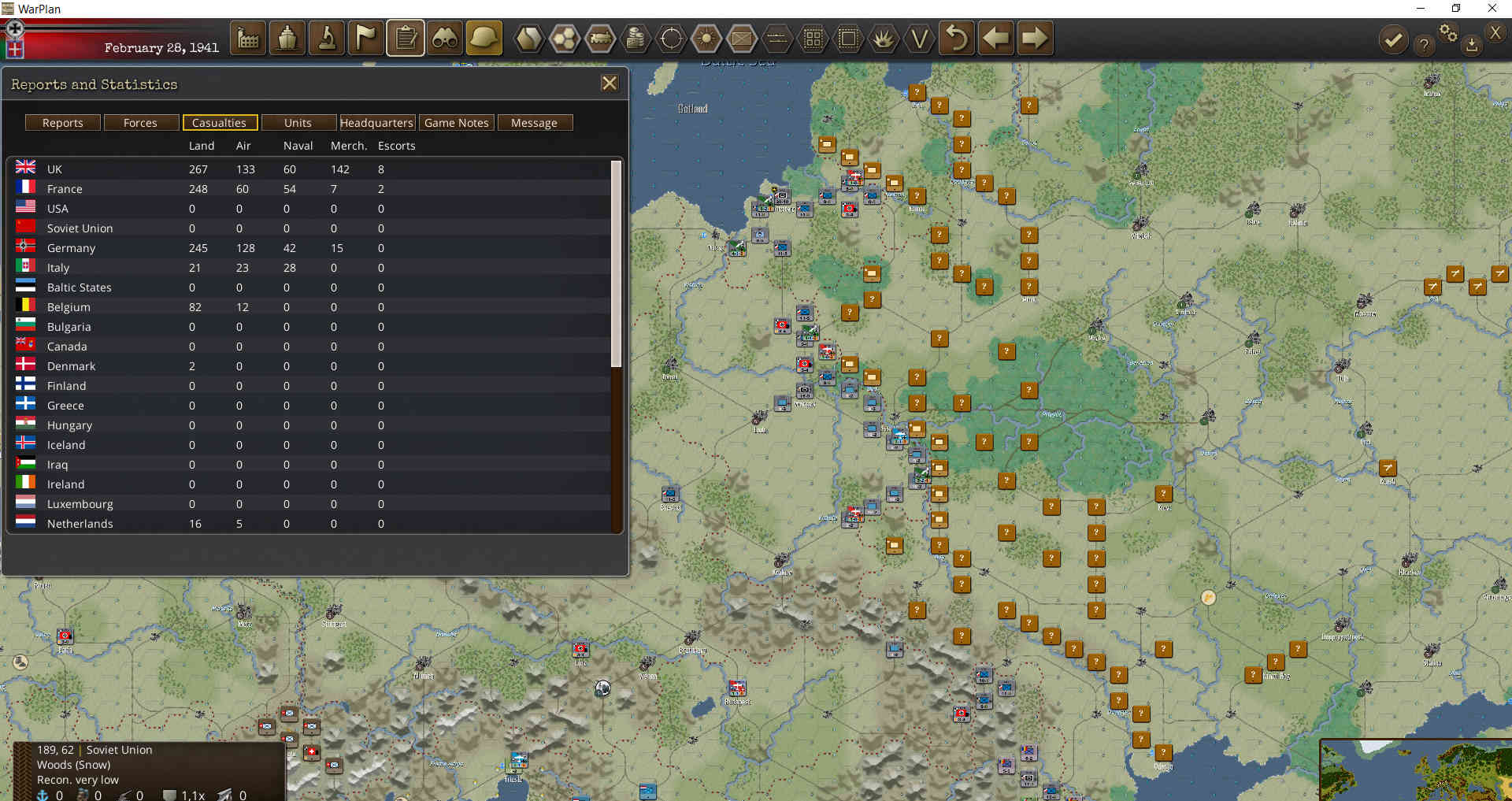Image resolution: width=1512 pixels, height=801 pixels.
Task: Select the Italy casualties row
Action: pyautogui.click(x=311, y=268)
